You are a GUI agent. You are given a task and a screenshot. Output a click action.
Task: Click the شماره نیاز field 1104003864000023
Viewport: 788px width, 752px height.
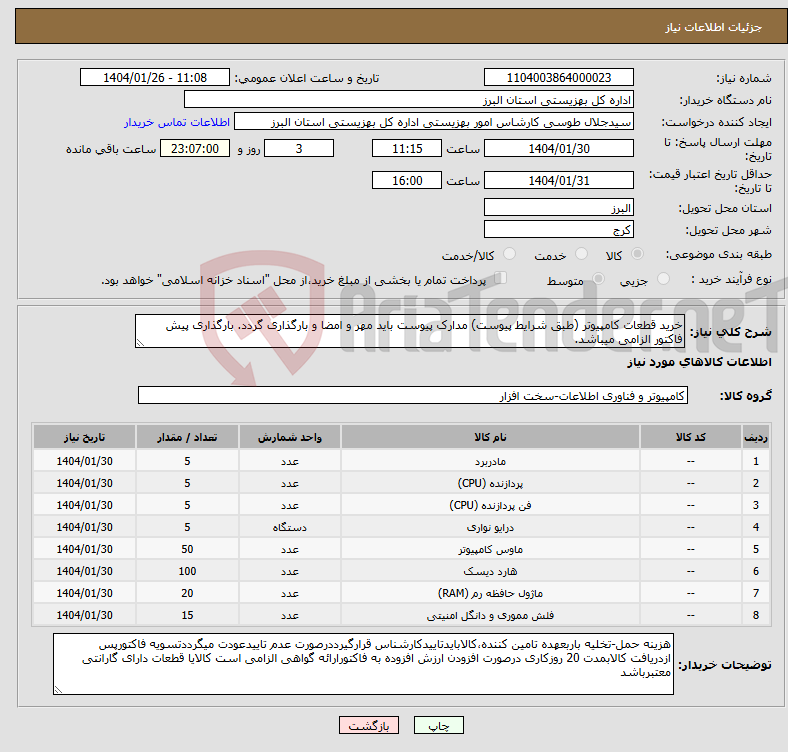coord(558,78)
